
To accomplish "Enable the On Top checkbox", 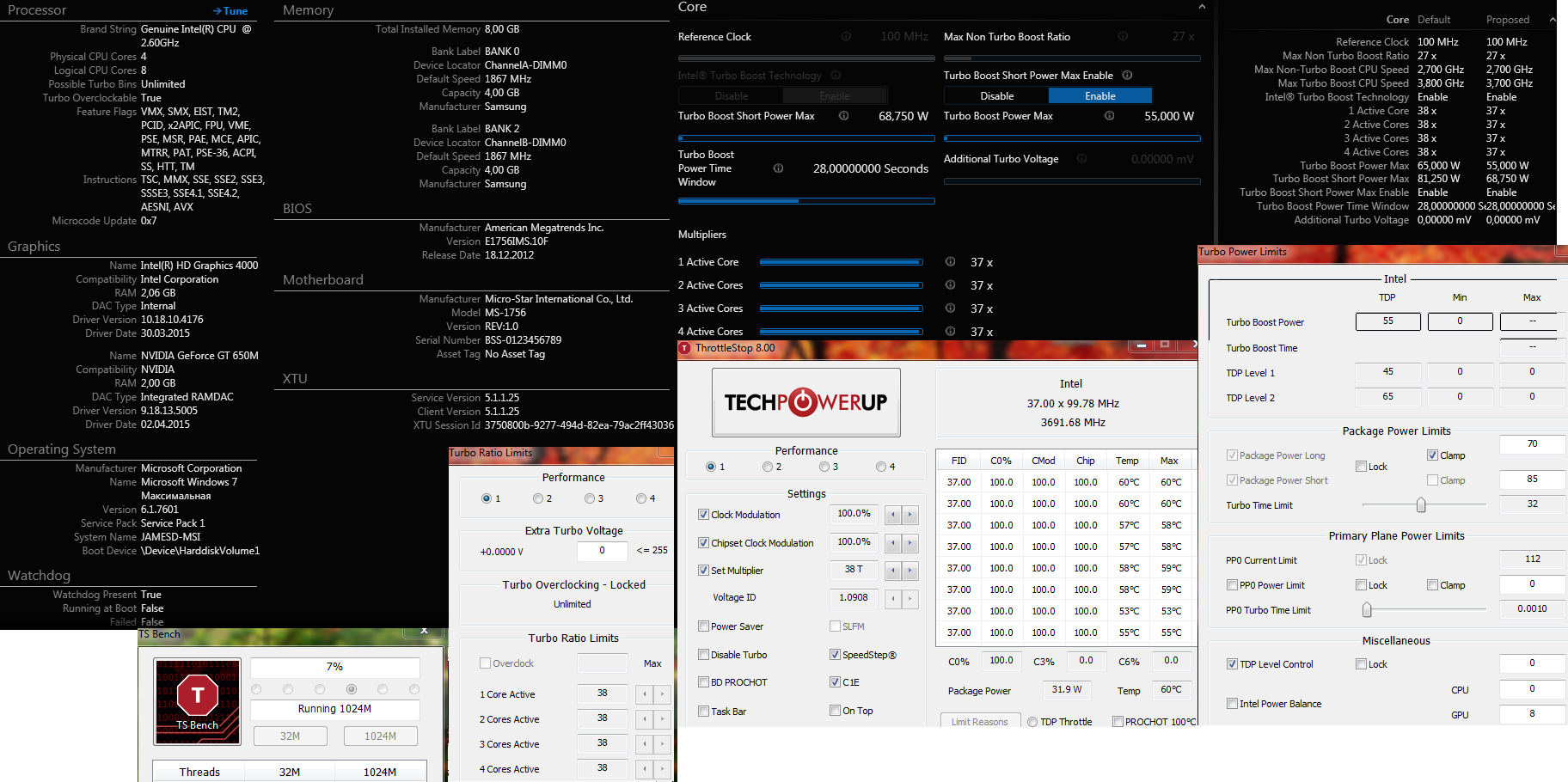I will (x=835, y=711).
